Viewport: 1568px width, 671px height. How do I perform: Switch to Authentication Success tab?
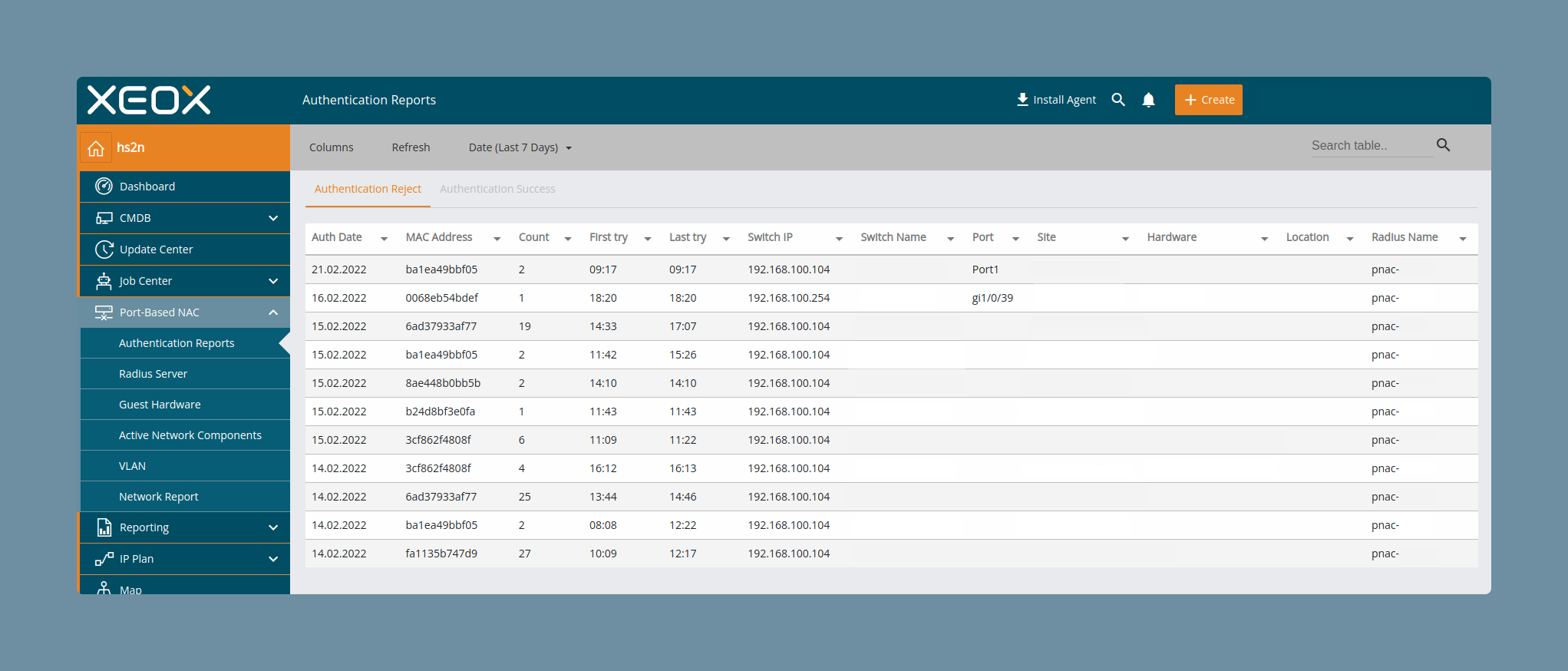(497, 189)
